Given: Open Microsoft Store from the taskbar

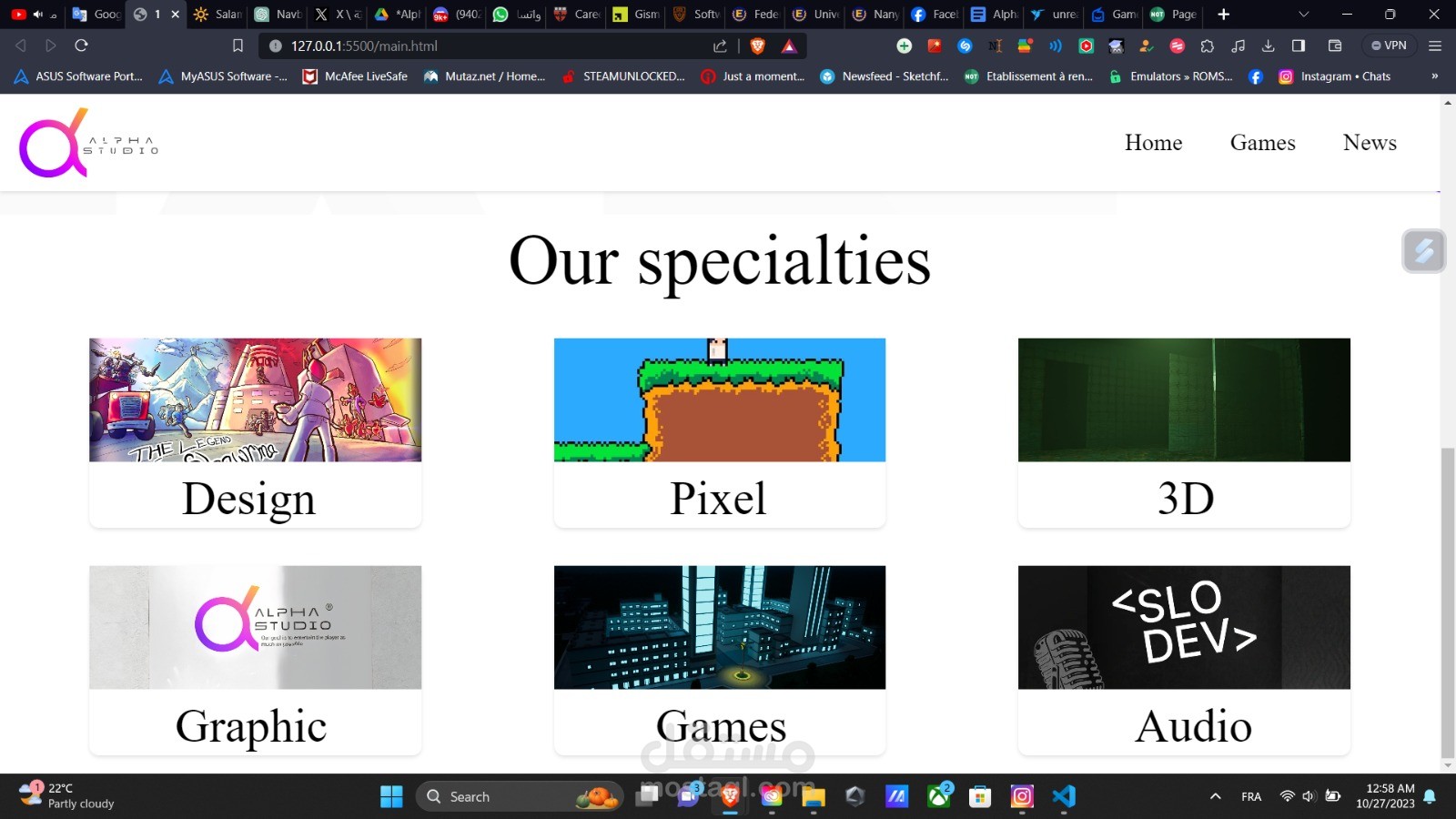Looking at the screenshot, I should [x=980, y=796].
